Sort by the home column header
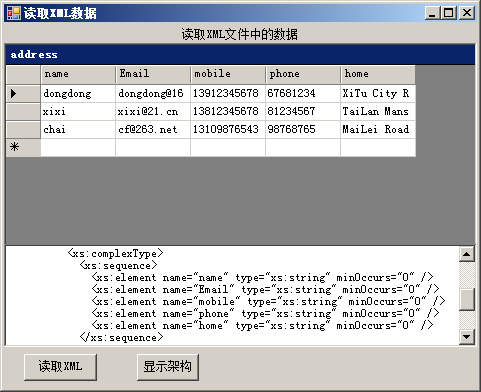Image resolution: width=481 pixels, height=392 pixels. pyautogui.click(x=378, y=75)
